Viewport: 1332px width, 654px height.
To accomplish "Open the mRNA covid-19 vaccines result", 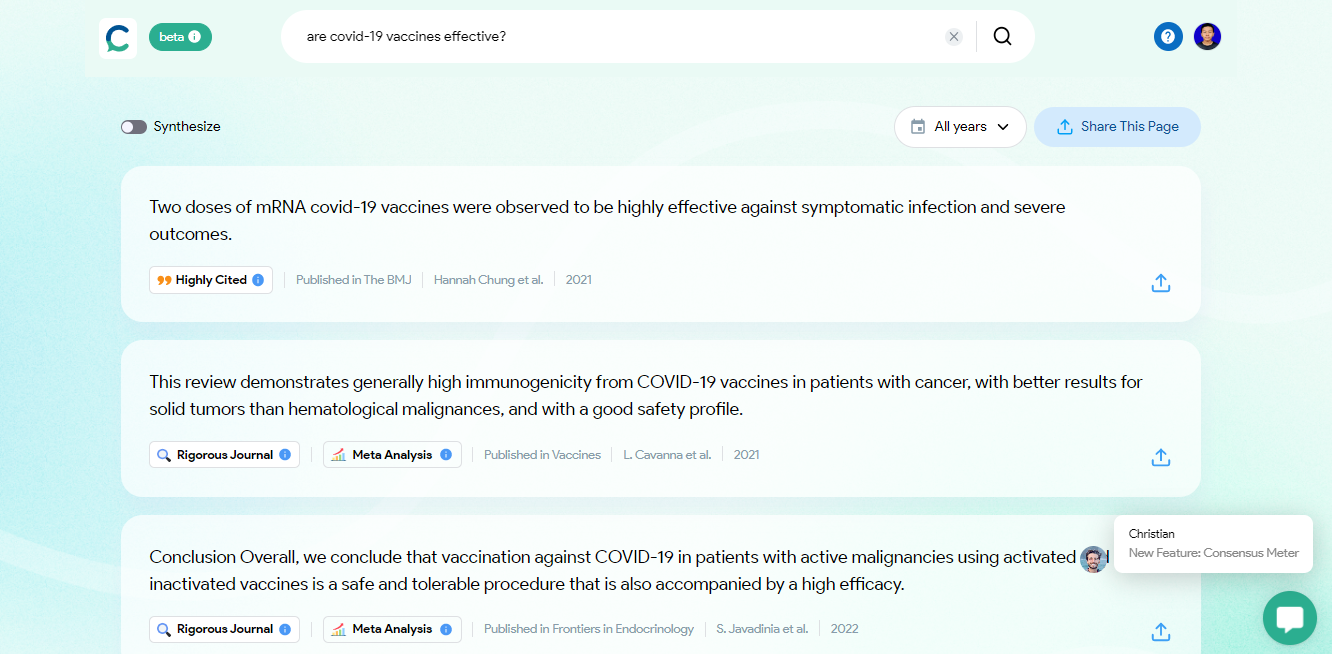I will (607, 220).
